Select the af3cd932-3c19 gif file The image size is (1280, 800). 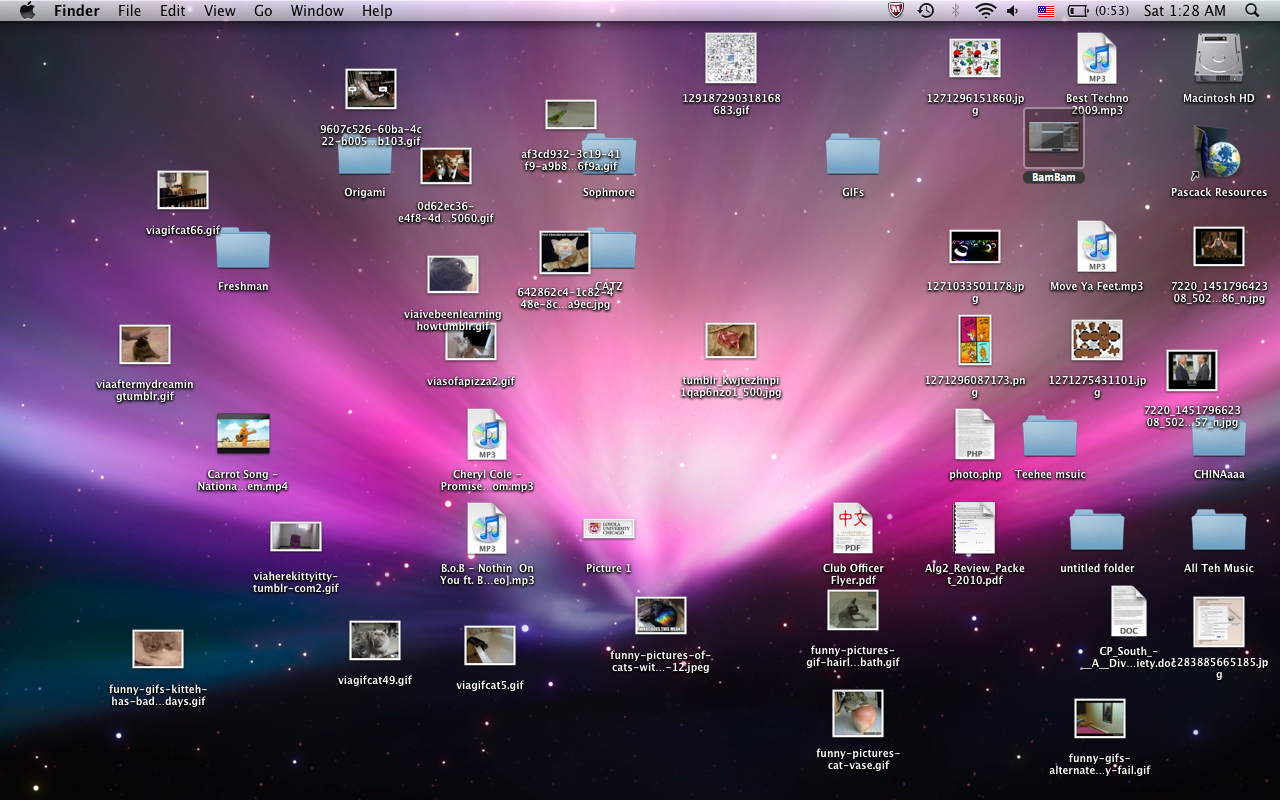571,114
